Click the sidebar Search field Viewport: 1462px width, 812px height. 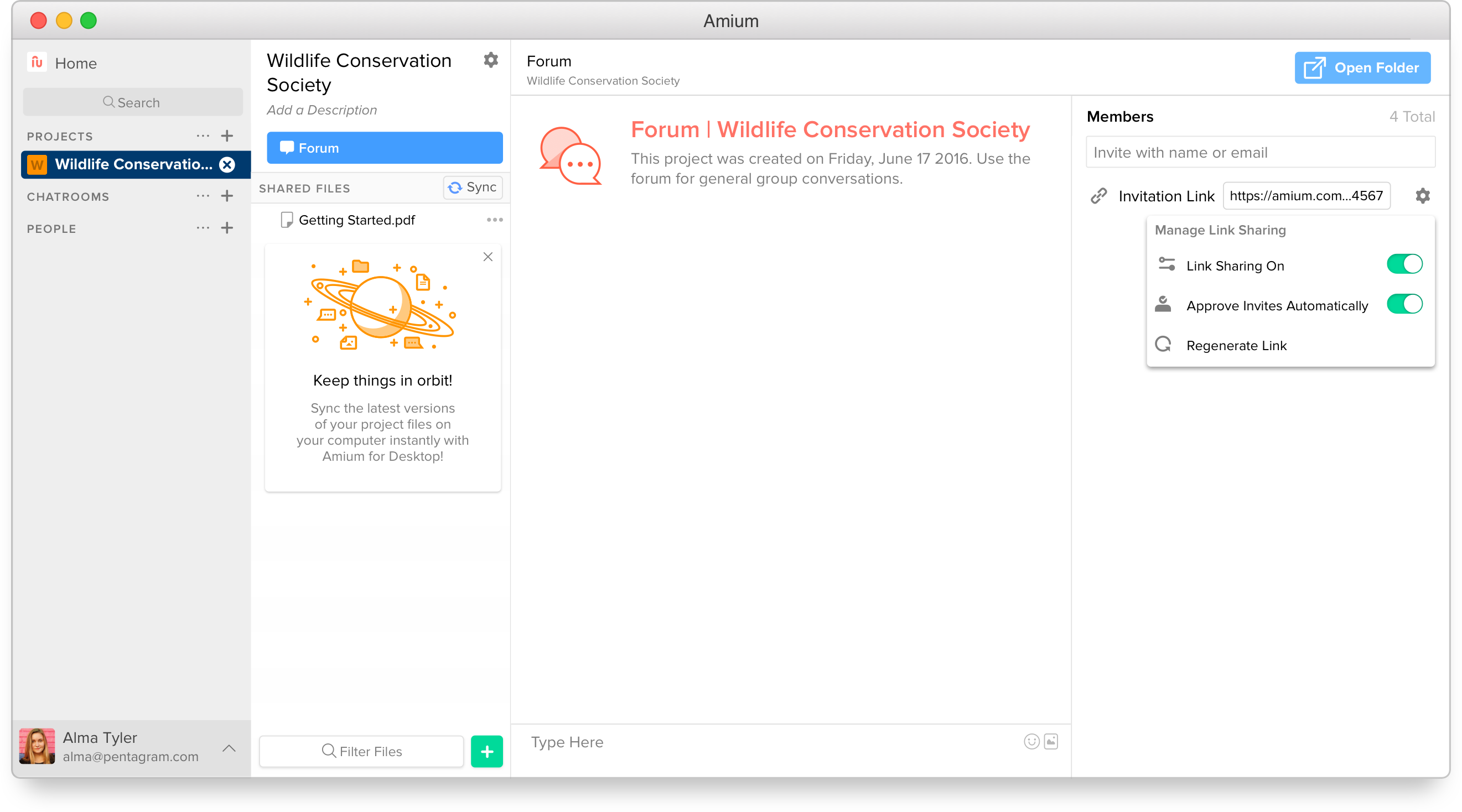pyautogui.click(x=133, y=102)
